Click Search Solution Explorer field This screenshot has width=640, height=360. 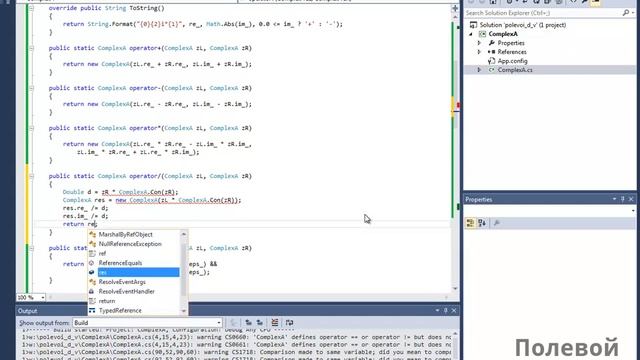coord(543,13)
